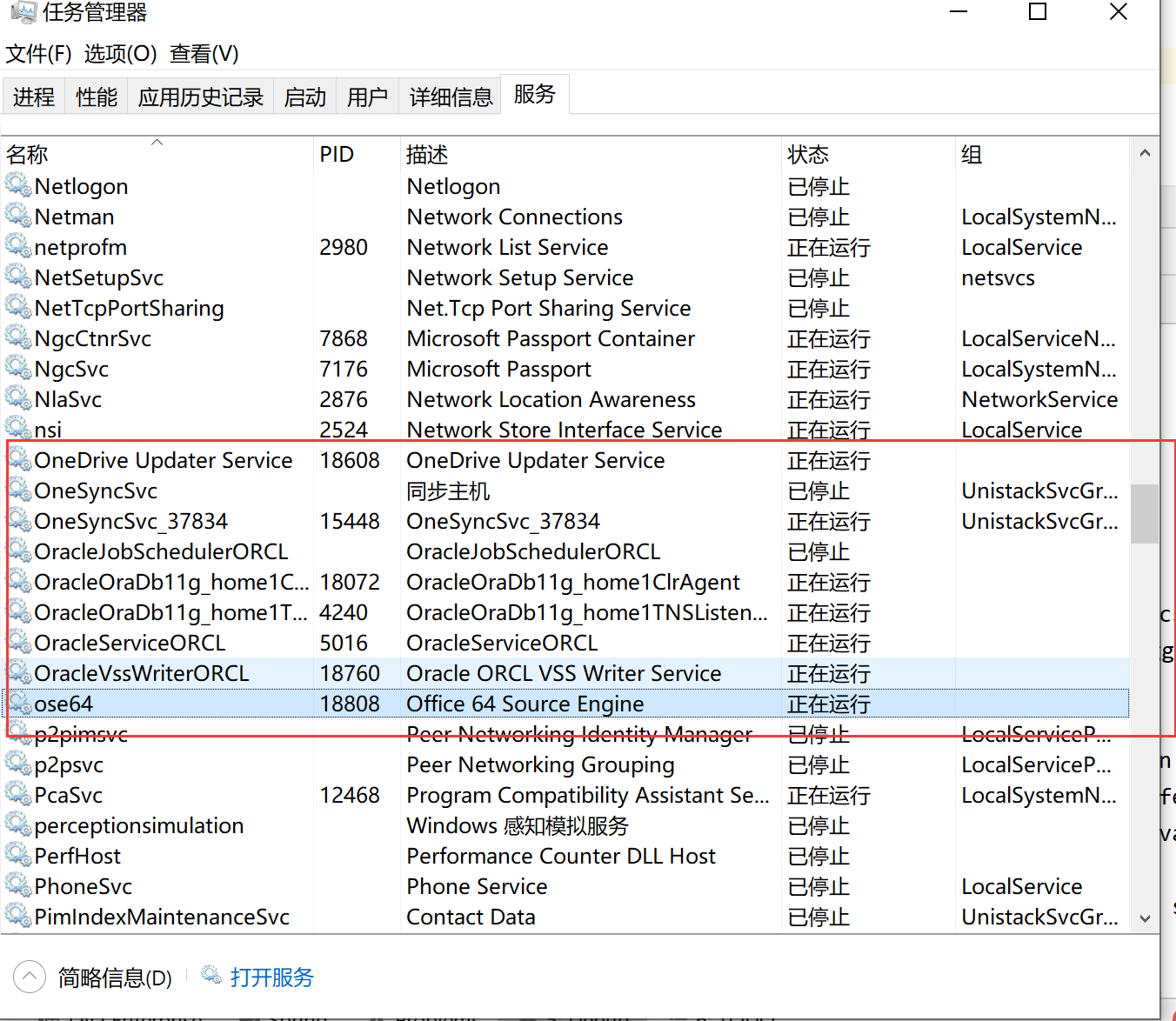This screenshot has height=1021, width=1176.
Task: Click the PID column header
Action: (337, 154)
